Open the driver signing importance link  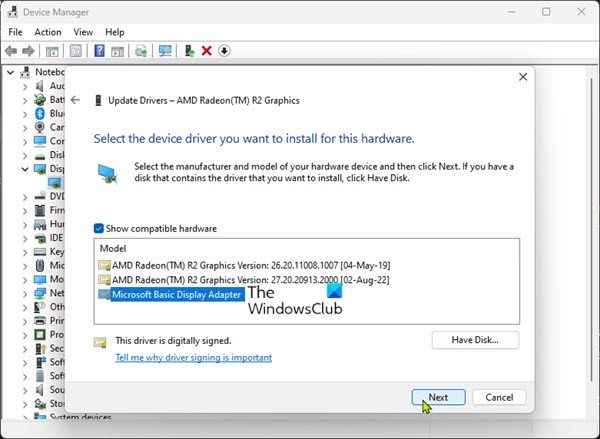pyautogui.click(x=193, y=358)
